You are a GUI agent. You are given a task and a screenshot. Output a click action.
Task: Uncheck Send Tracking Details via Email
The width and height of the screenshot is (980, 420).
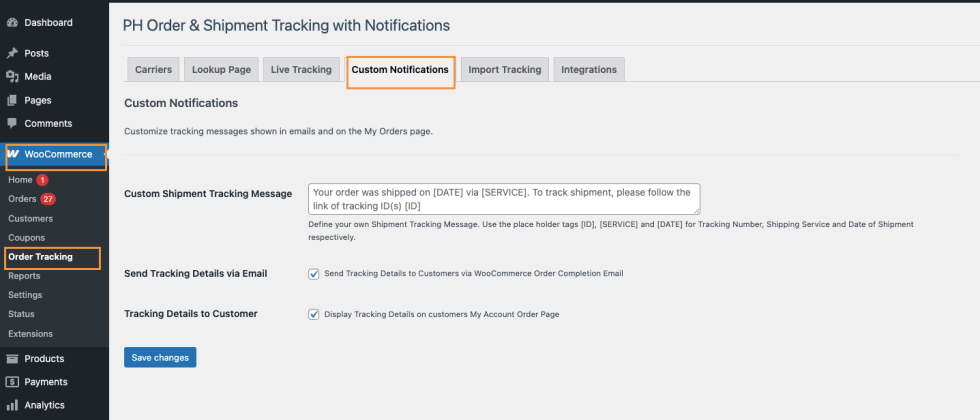pos(314,273)
